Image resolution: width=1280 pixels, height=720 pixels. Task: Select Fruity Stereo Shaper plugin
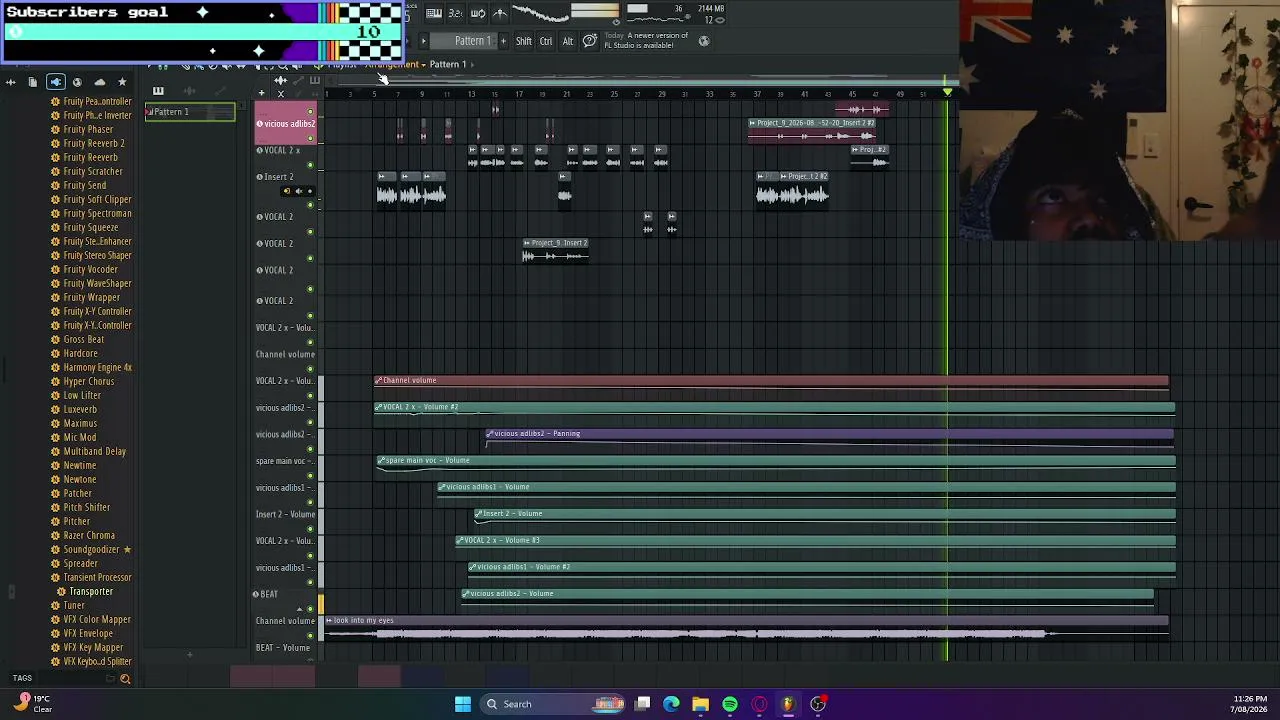tap(97, 255)
